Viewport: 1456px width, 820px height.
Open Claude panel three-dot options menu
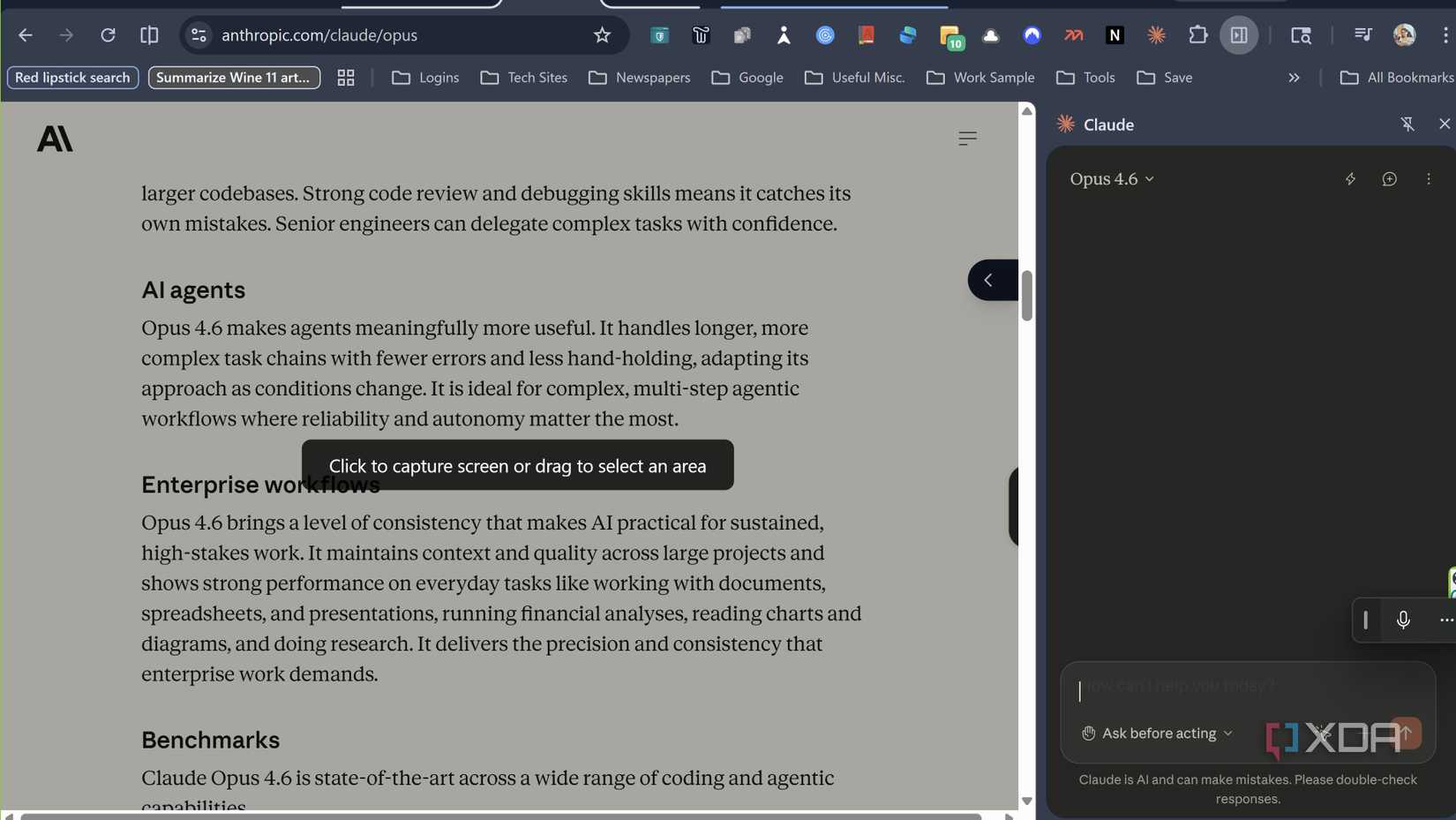click(1429, 179)
